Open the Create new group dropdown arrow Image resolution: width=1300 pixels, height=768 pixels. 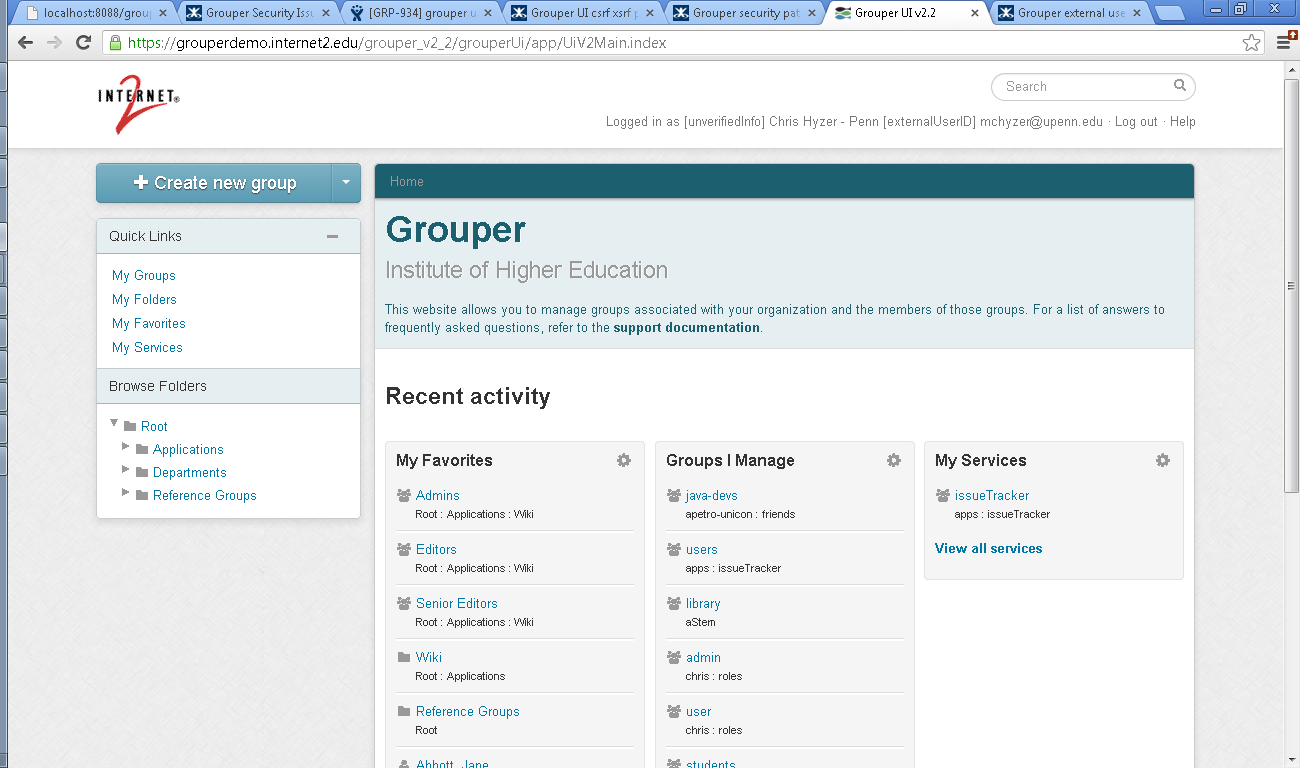pos(345,183)
